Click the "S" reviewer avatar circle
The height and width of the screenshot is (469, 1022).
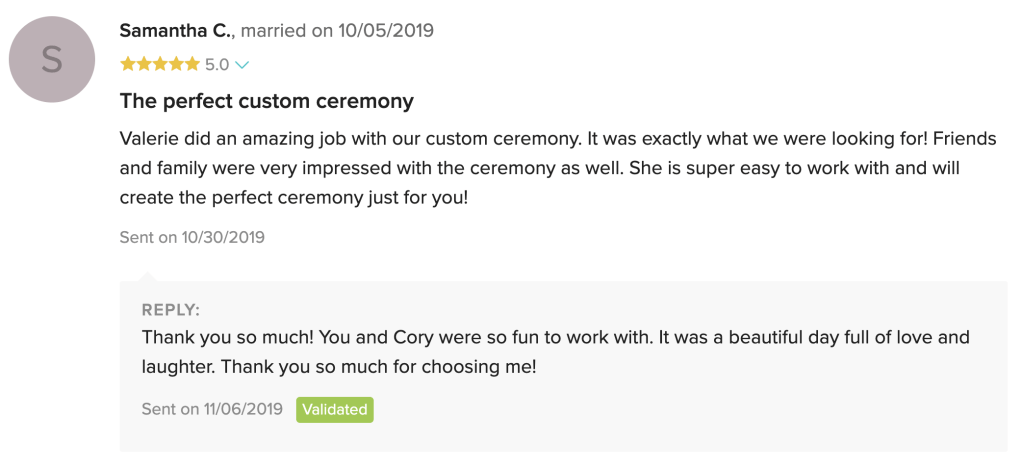pos(51,59)
